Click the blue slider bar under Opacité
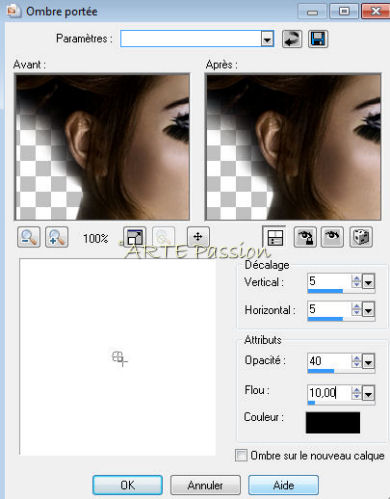 click(x=321, y=371)
